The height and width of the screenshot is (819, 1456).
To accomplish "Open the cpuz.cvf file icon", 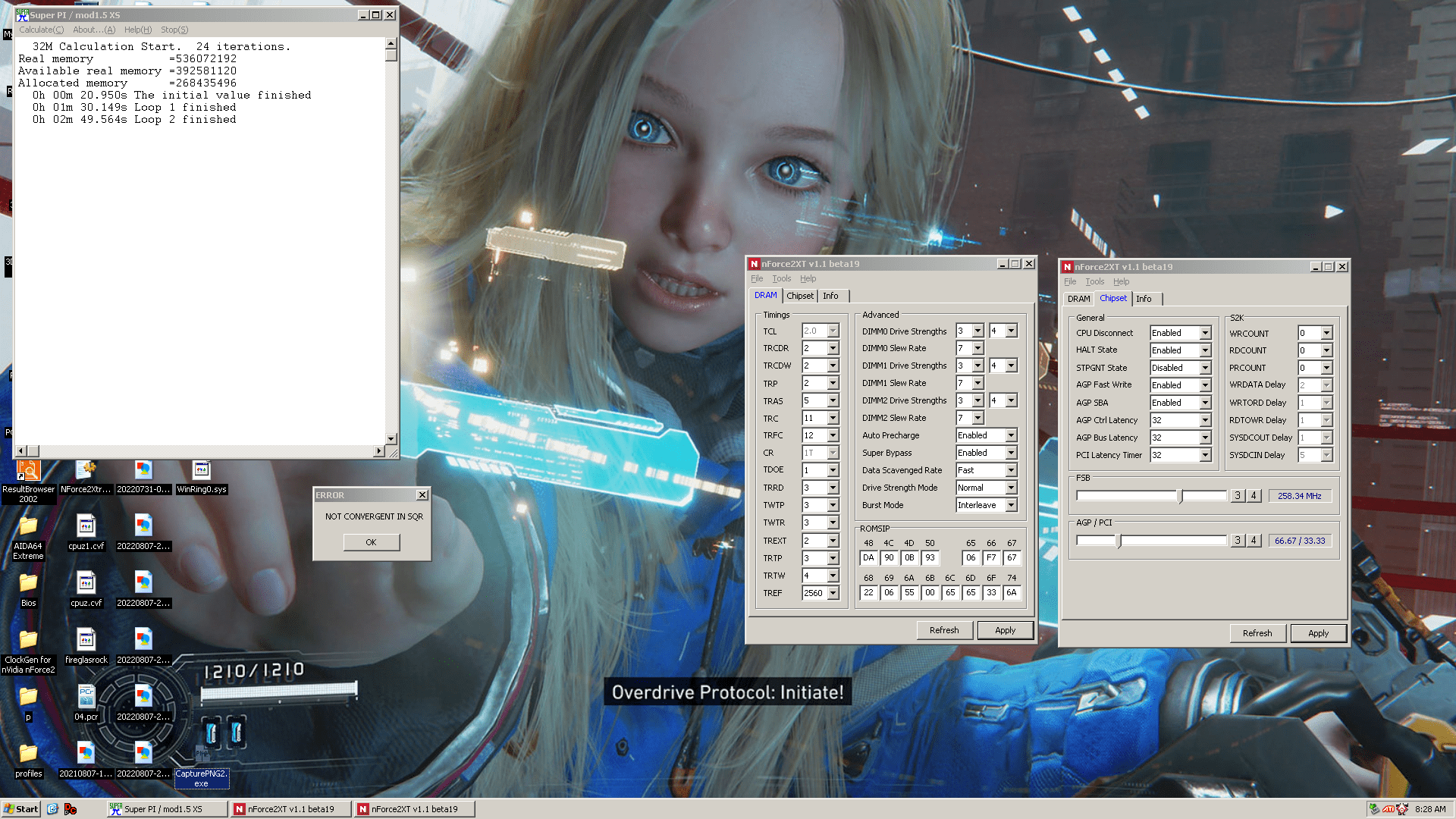I will (86, 590).
